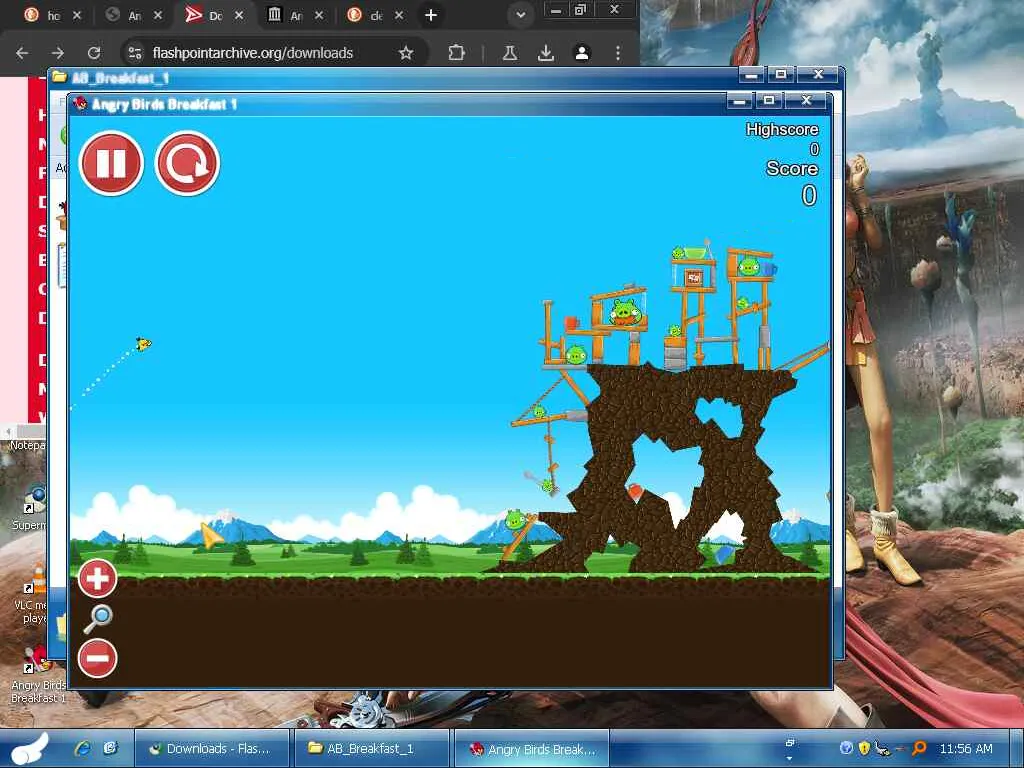The height and width of the screenshot is (768, 1024).
Task: Click the 11:56 AM taskbar clock
Action: coord(966,749)
